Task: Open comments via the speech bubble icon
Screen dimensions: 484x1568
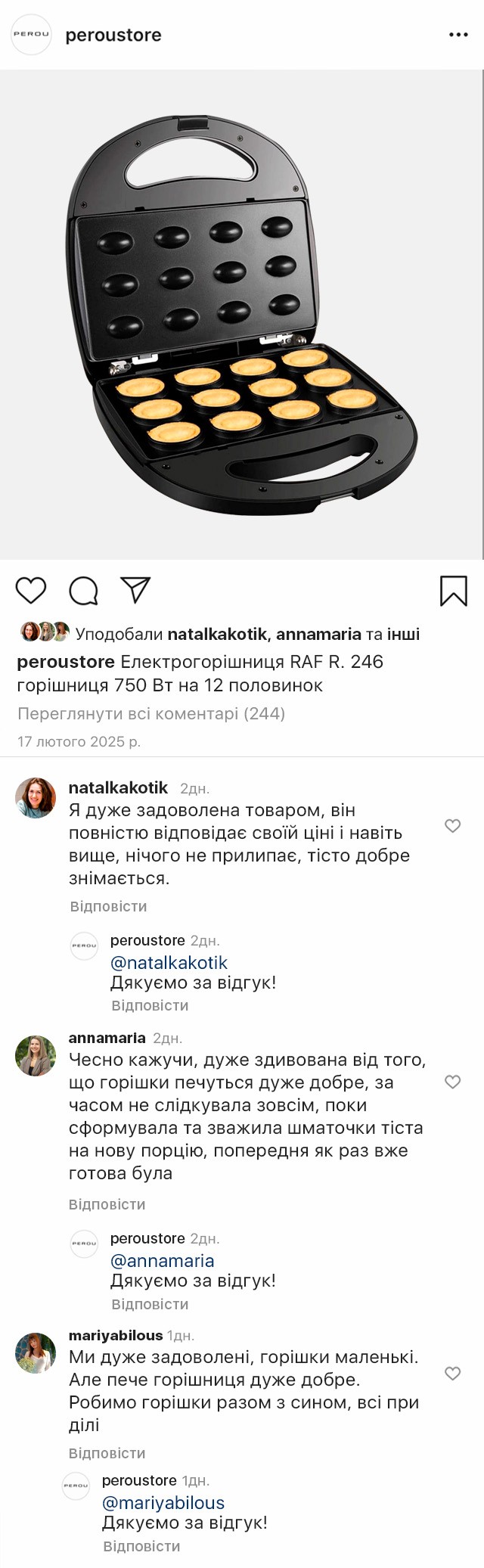Action: point(84,591)
